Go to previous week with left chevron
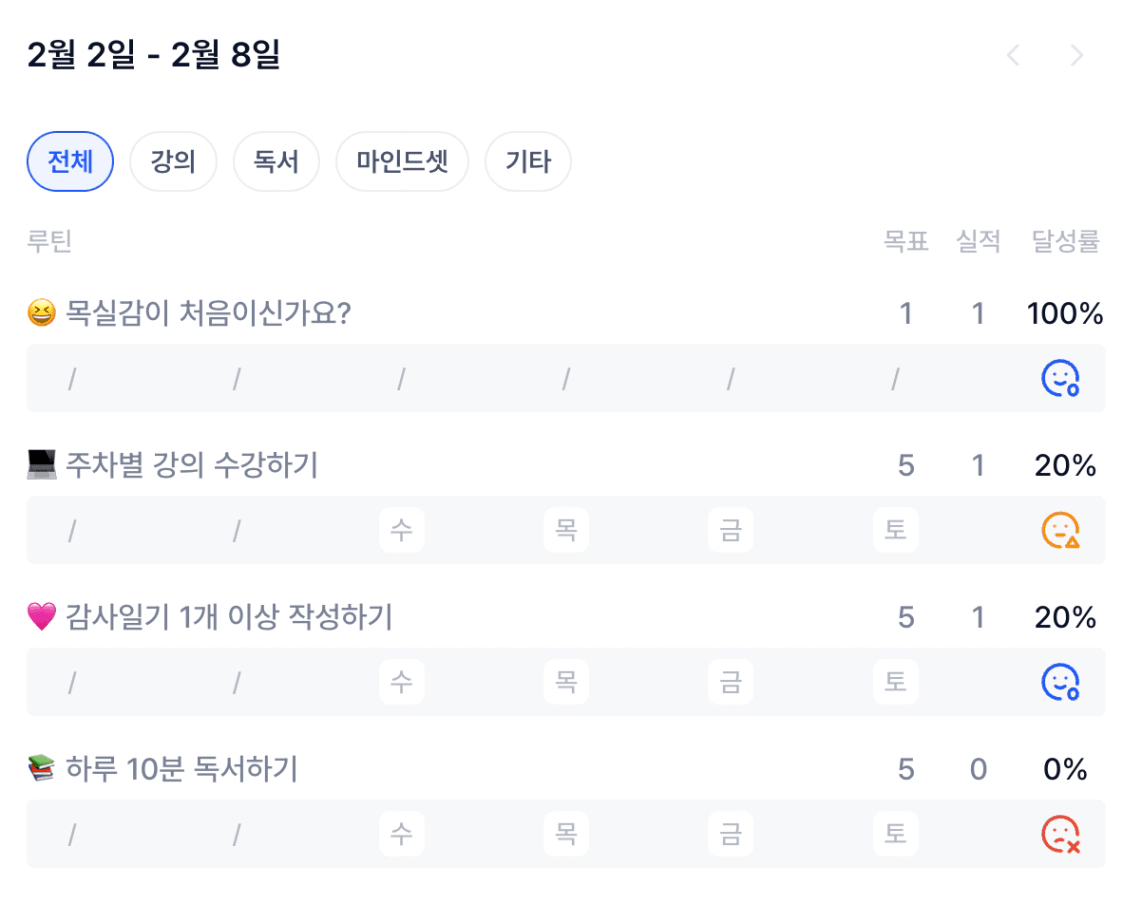This screenshot has width=1123, height=904. pyautogui.click(x=1013, y=56)
